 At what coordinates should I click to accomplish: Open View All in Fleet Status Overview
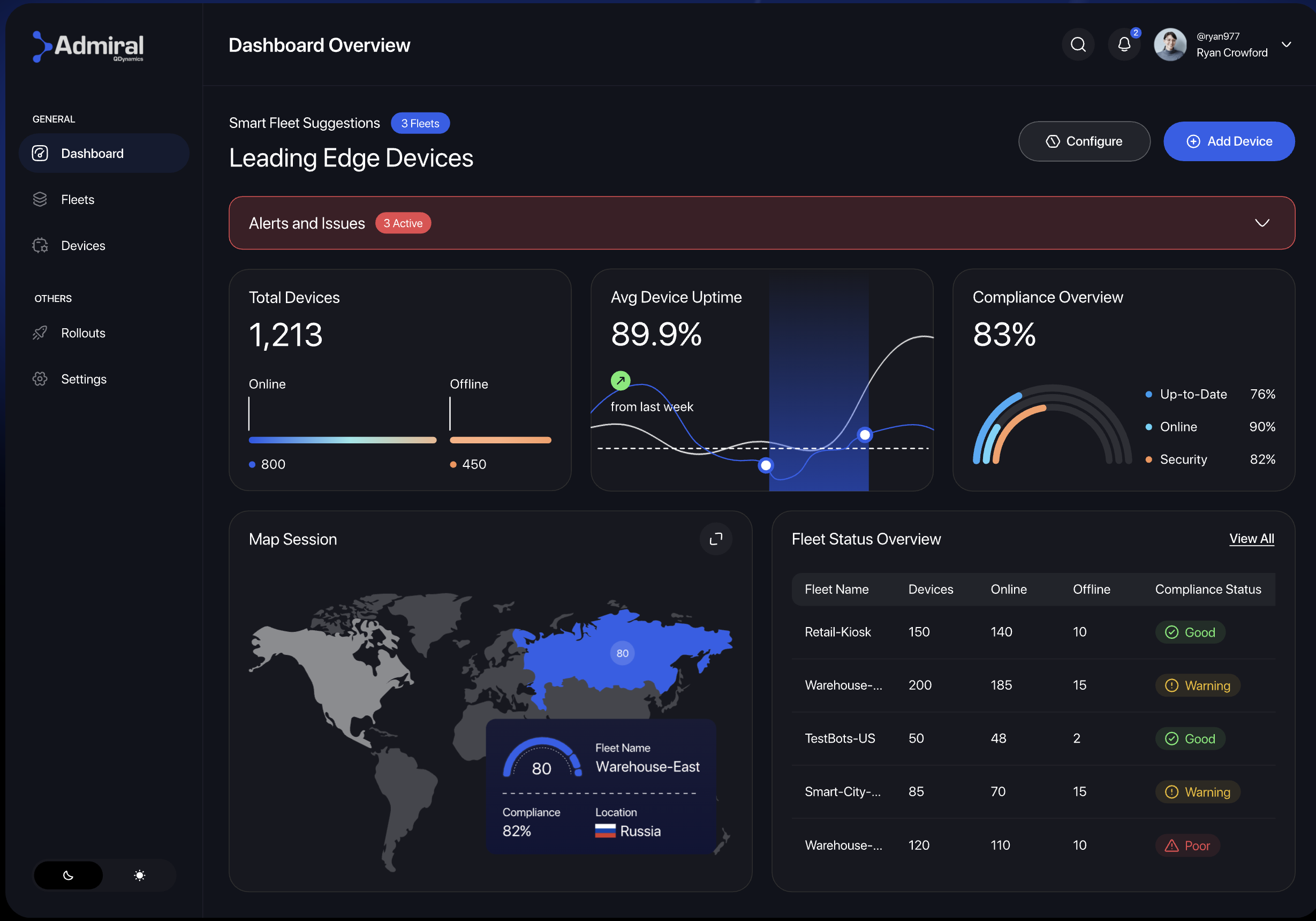click(x=1252, y=539)
